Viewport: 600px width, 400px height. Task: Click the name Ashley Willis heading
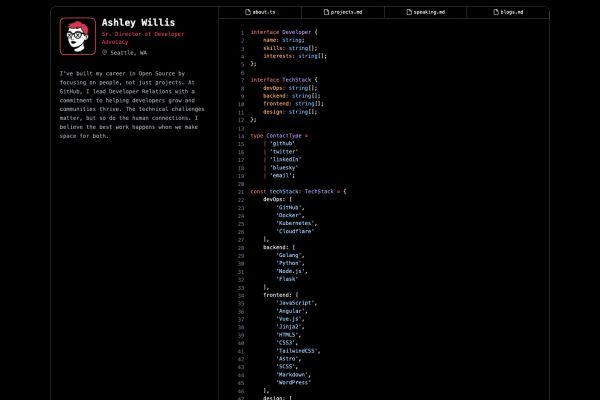[x=138, y=23]
